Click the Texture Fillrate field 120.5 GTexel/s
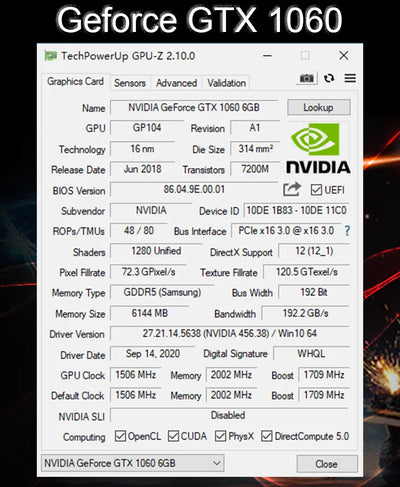 tap(306, 272)
